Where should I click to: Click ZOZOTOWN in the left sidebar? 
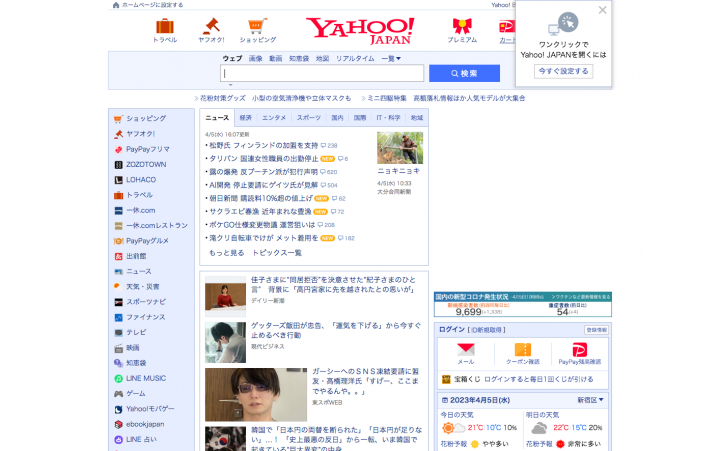click(145, 164)
